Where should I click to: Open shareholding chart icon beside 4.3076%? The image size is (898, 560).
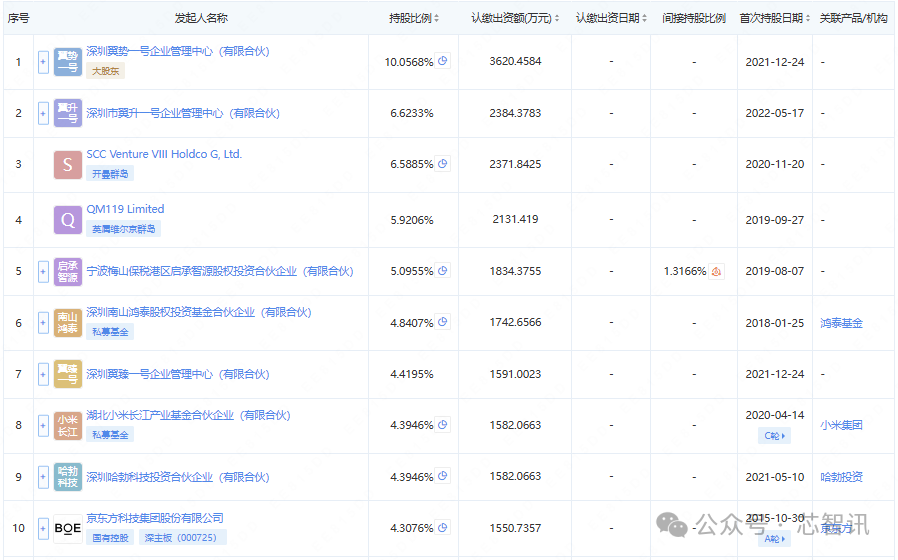click(443, 527)
